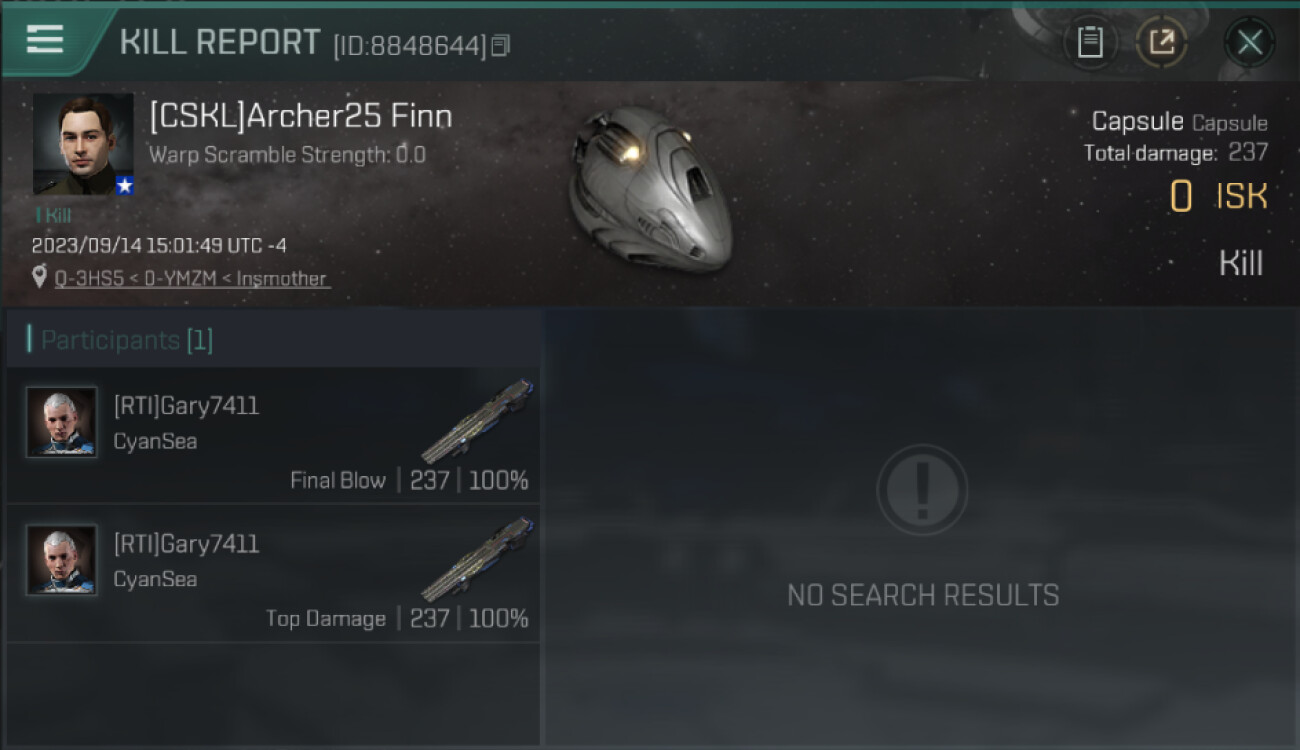Click the Top Damage weapon icon
Viewport: 1300px width, 750px height.
[477, 559]
